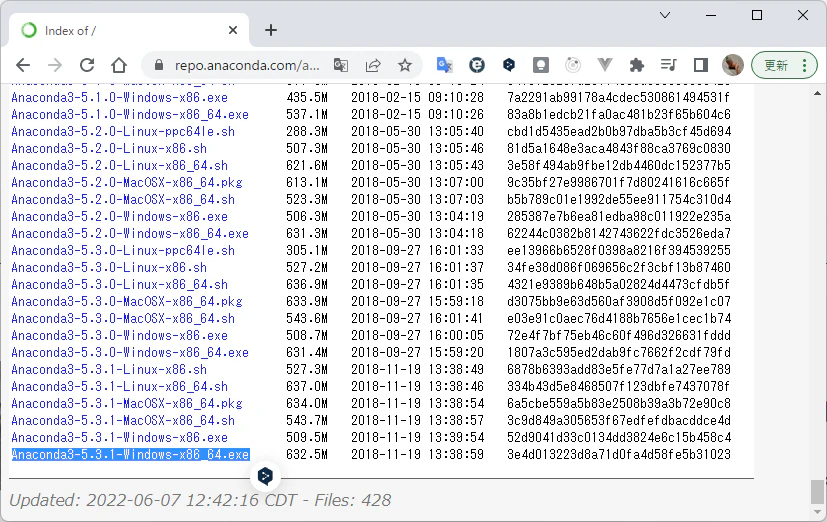Open Anaconda3-5.2.0-Linux-x86_64.sh link
The width and height of the screenshot is (827, 522).
click(x=119, y=166)
